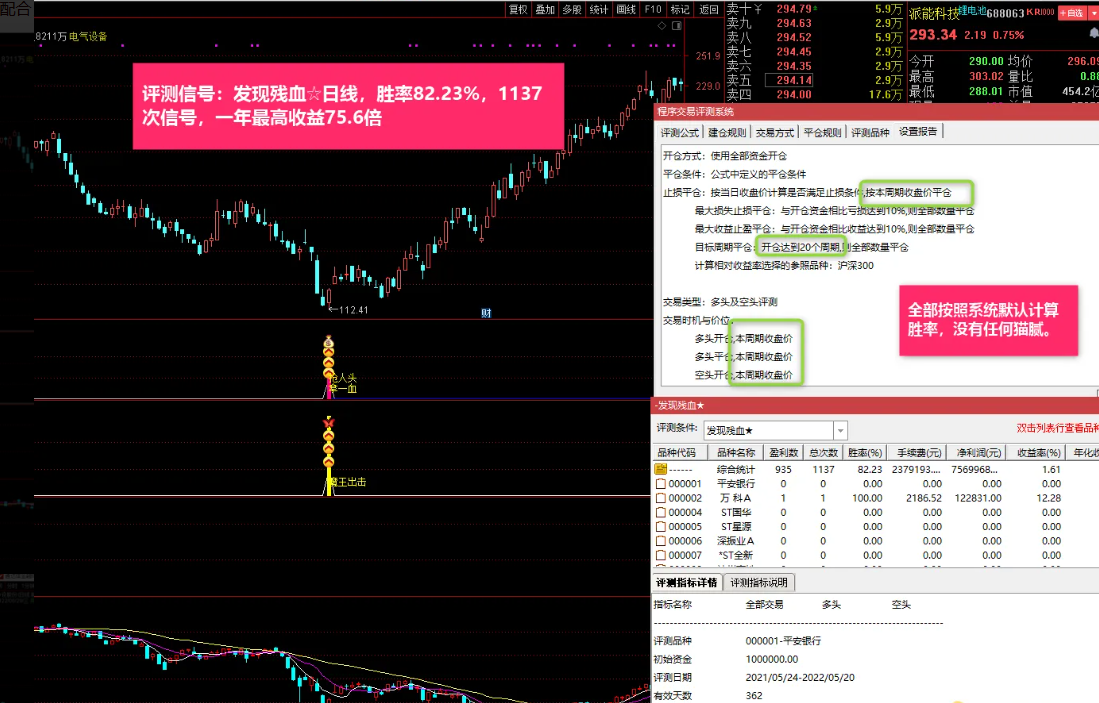Viewport: 1099px width, 703px height.
Task: Check the checkbox for 万 科A
Action: tap(661, 498)
